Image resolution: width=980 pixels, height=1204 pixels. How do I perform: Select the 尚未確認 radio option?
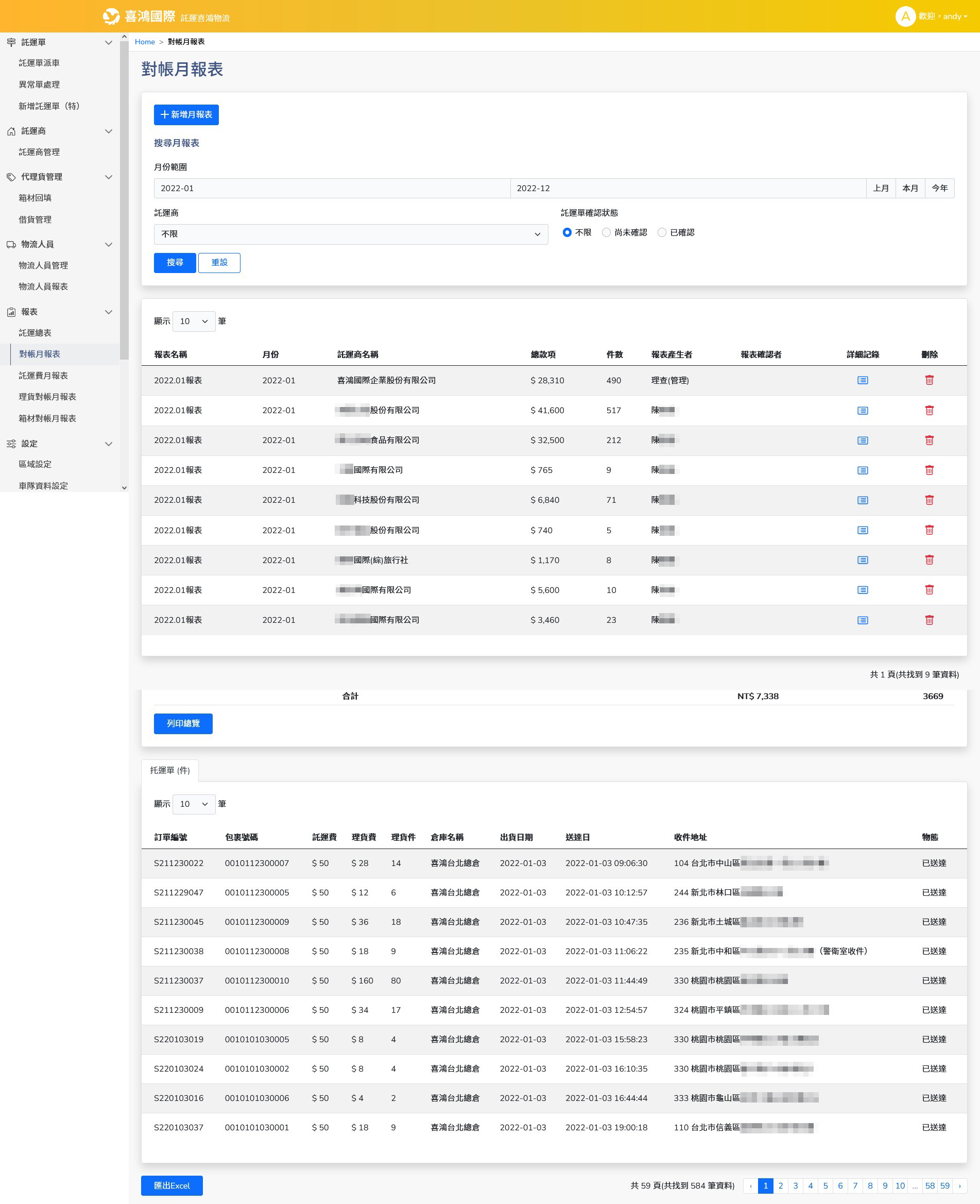606,232
